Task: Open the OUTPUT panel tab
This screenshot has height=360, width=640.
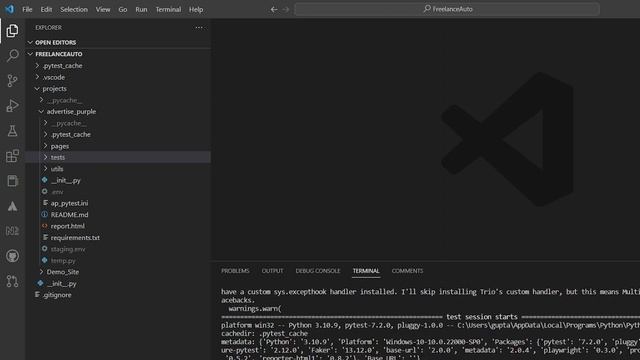Action: click(x=272, y=271)
